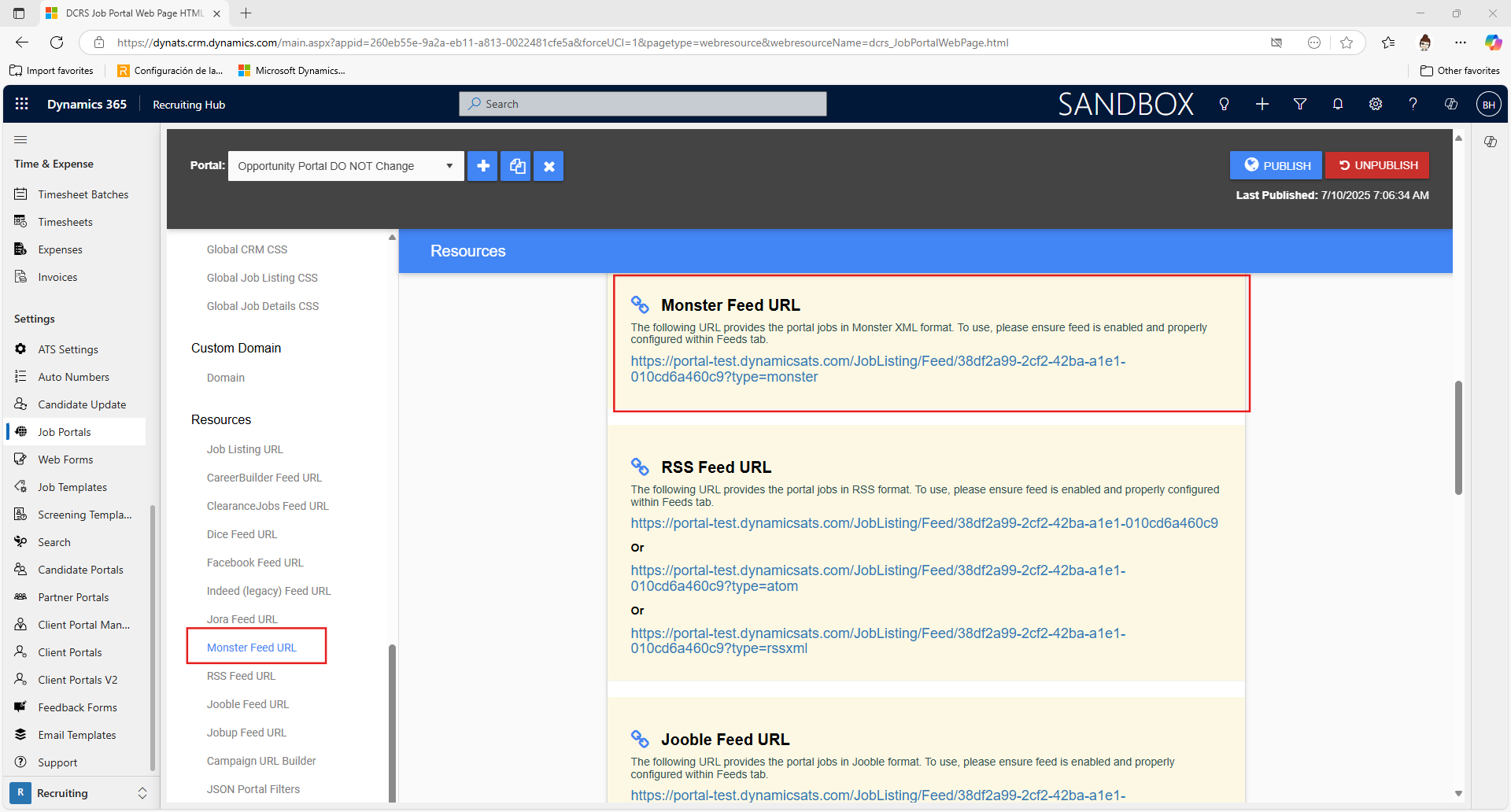The image size is (1511, 812).
Task: Open the BH user account avatar
Action: pyautogui.click(x=1488, y=105)
